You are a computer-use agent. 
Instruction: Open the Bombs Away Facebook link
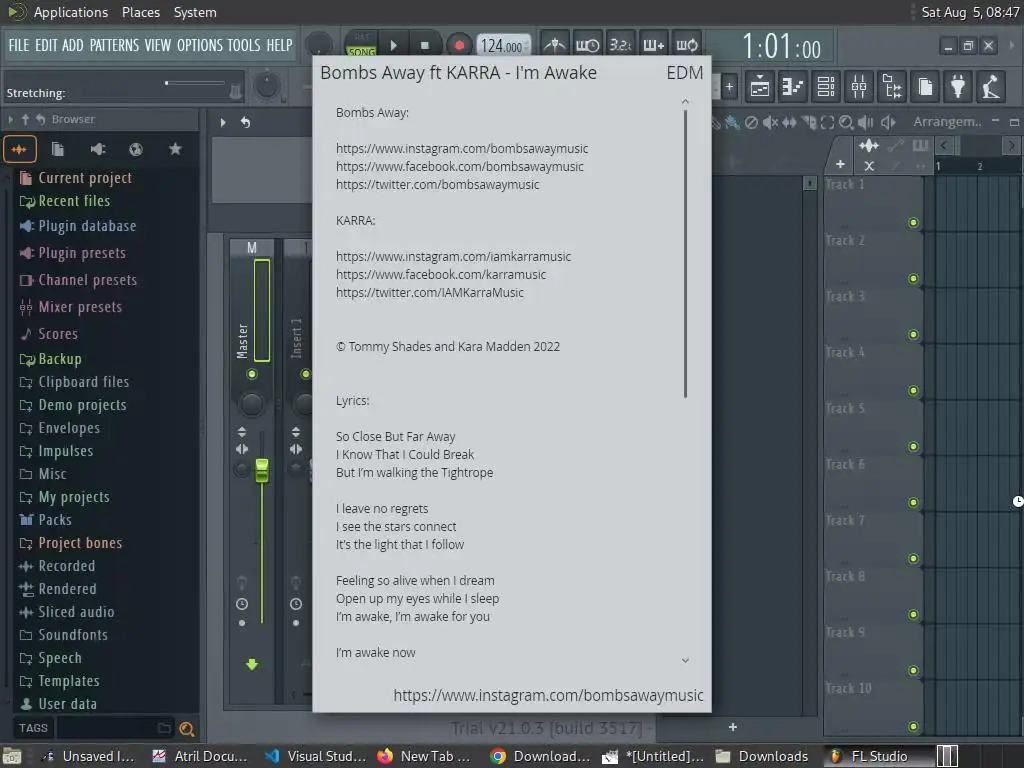point(460,167)
